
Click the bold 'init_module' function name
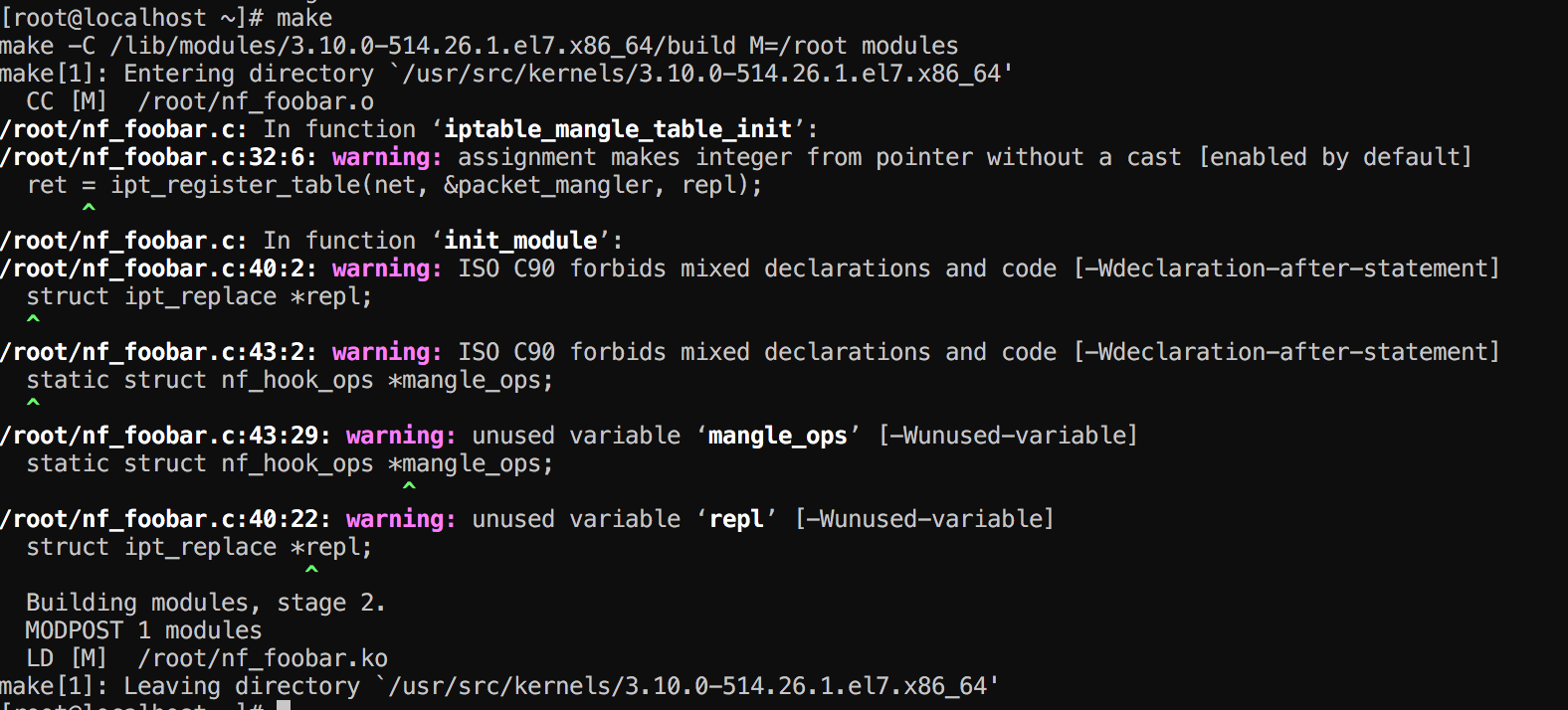tap(520, 241)
